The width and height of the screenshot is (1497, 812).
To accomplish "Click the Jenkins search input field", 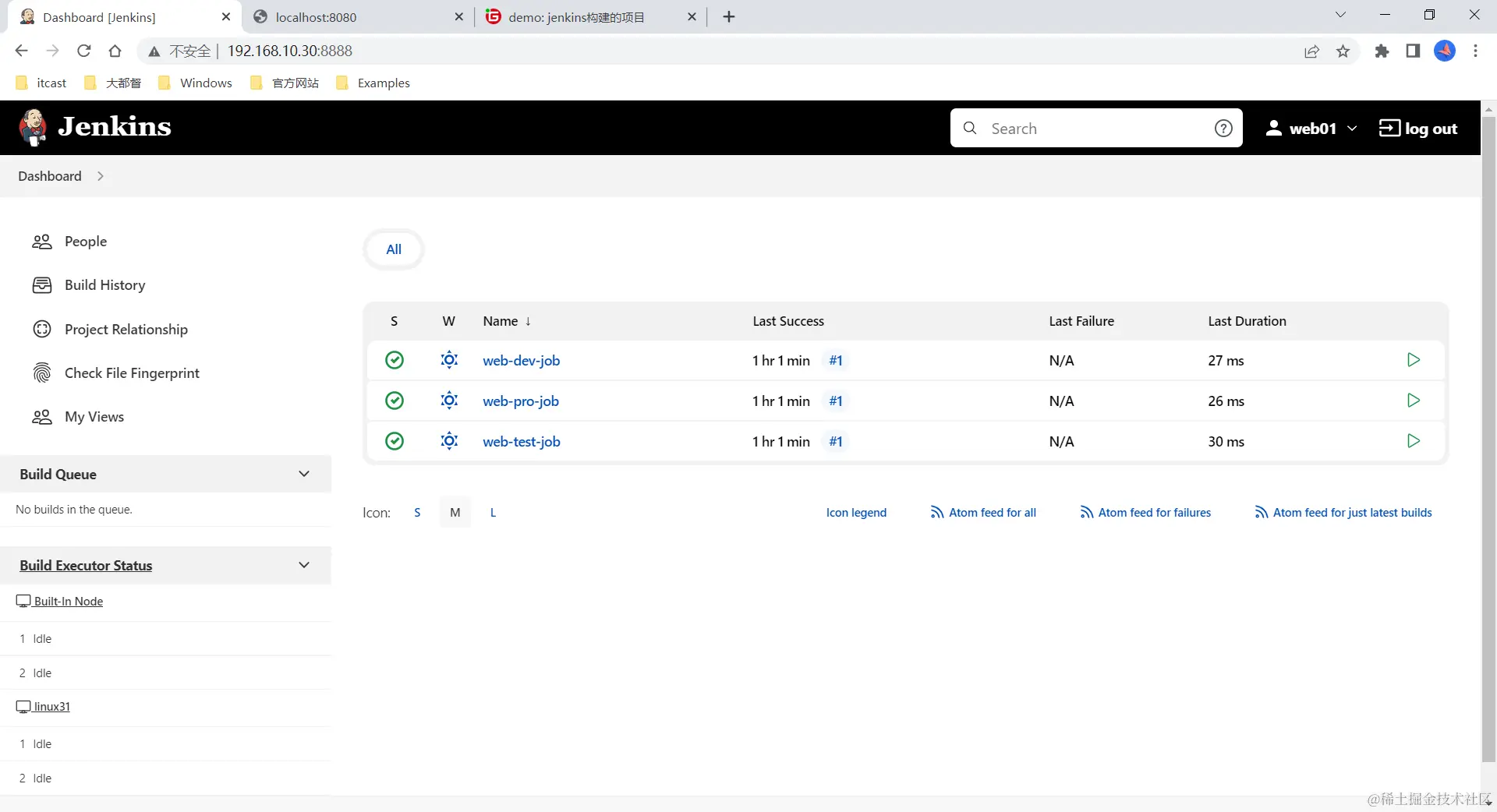I will (x=1095, y=129).
